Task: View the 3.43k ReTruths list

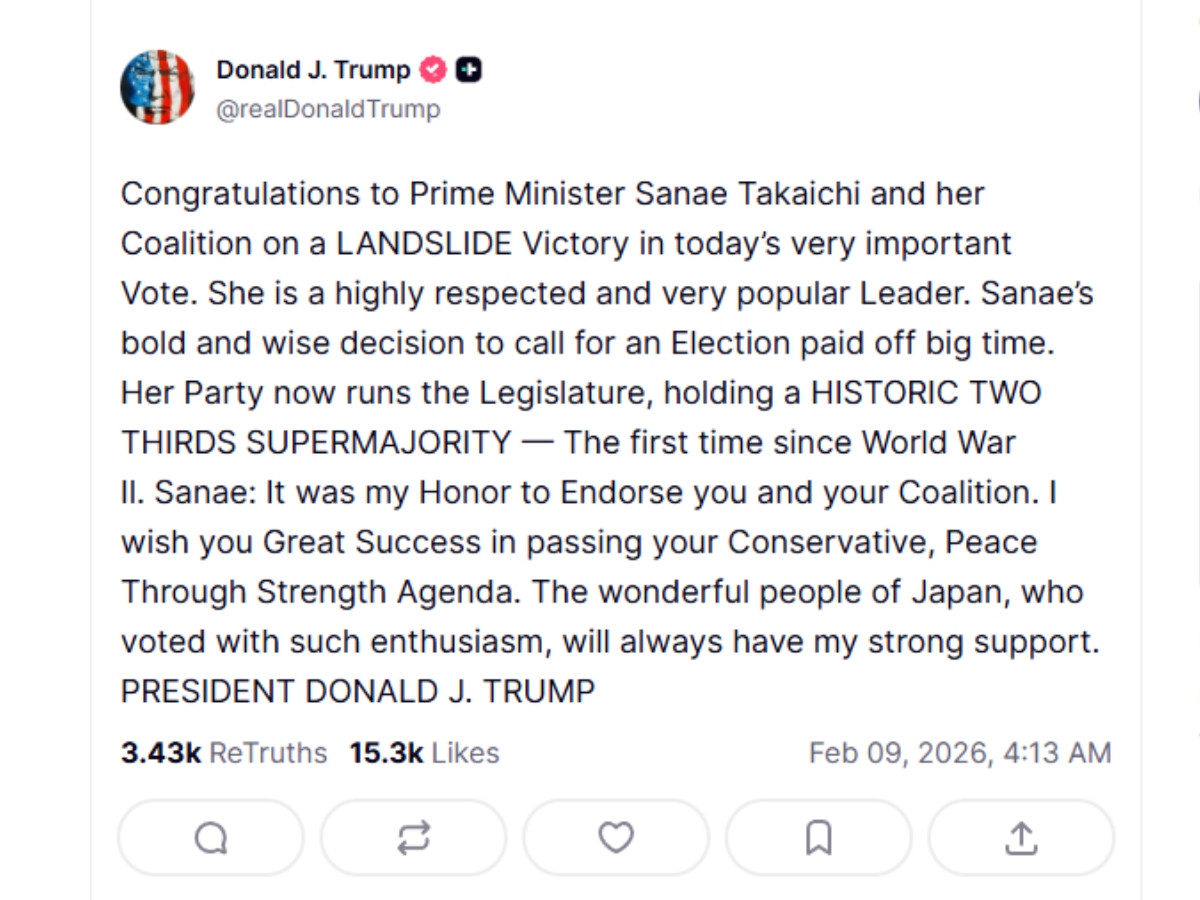Action: [x=145, y=752]
